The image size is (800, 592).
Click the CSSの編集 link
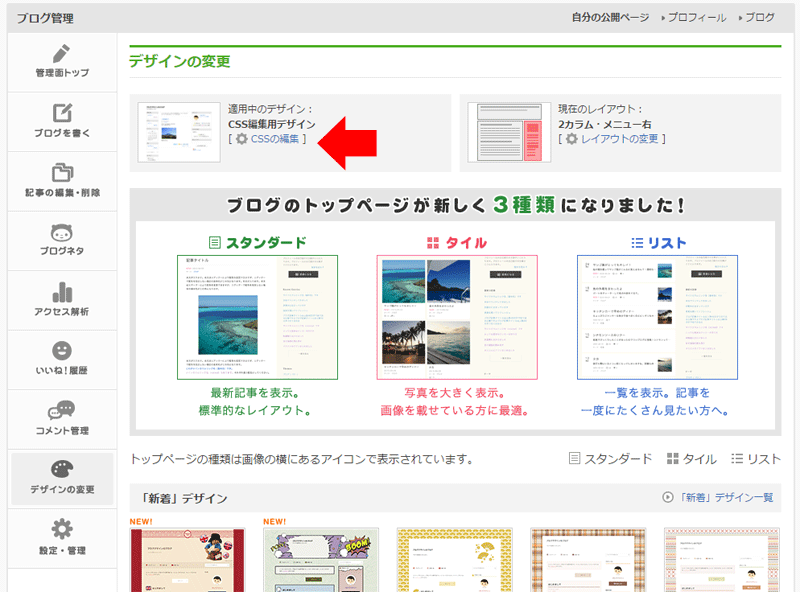(x=273, y=139)
